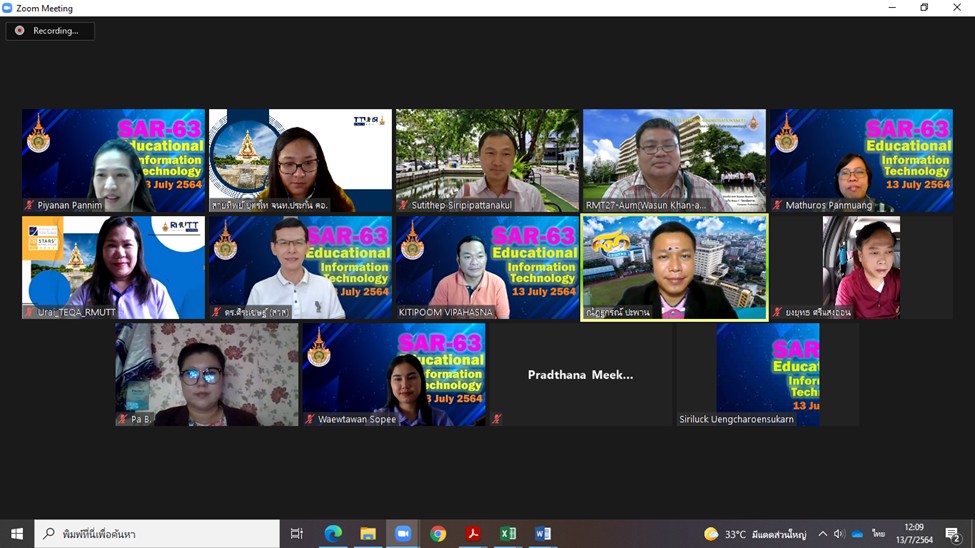
Task: Select Siriluck Uengcharoensukarn video tile
Action: click(x=768, y=374)
